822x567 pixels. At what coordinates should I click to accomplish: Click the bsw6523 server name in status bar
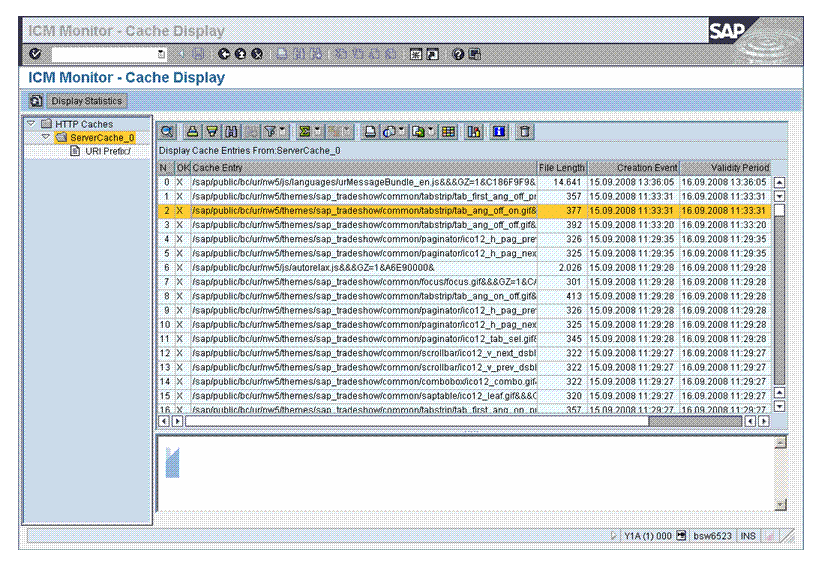click(x=712, y=536)
